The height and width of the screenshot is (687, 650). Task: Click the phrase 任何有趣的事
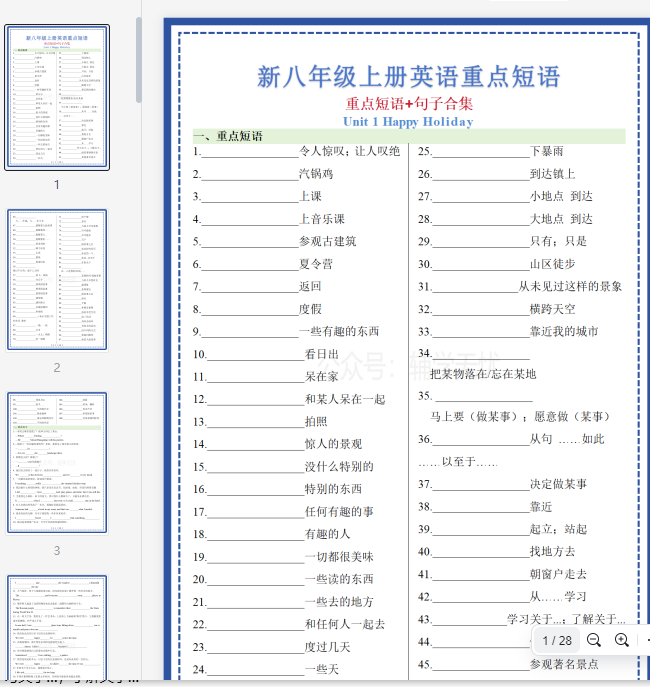(339, 512)
